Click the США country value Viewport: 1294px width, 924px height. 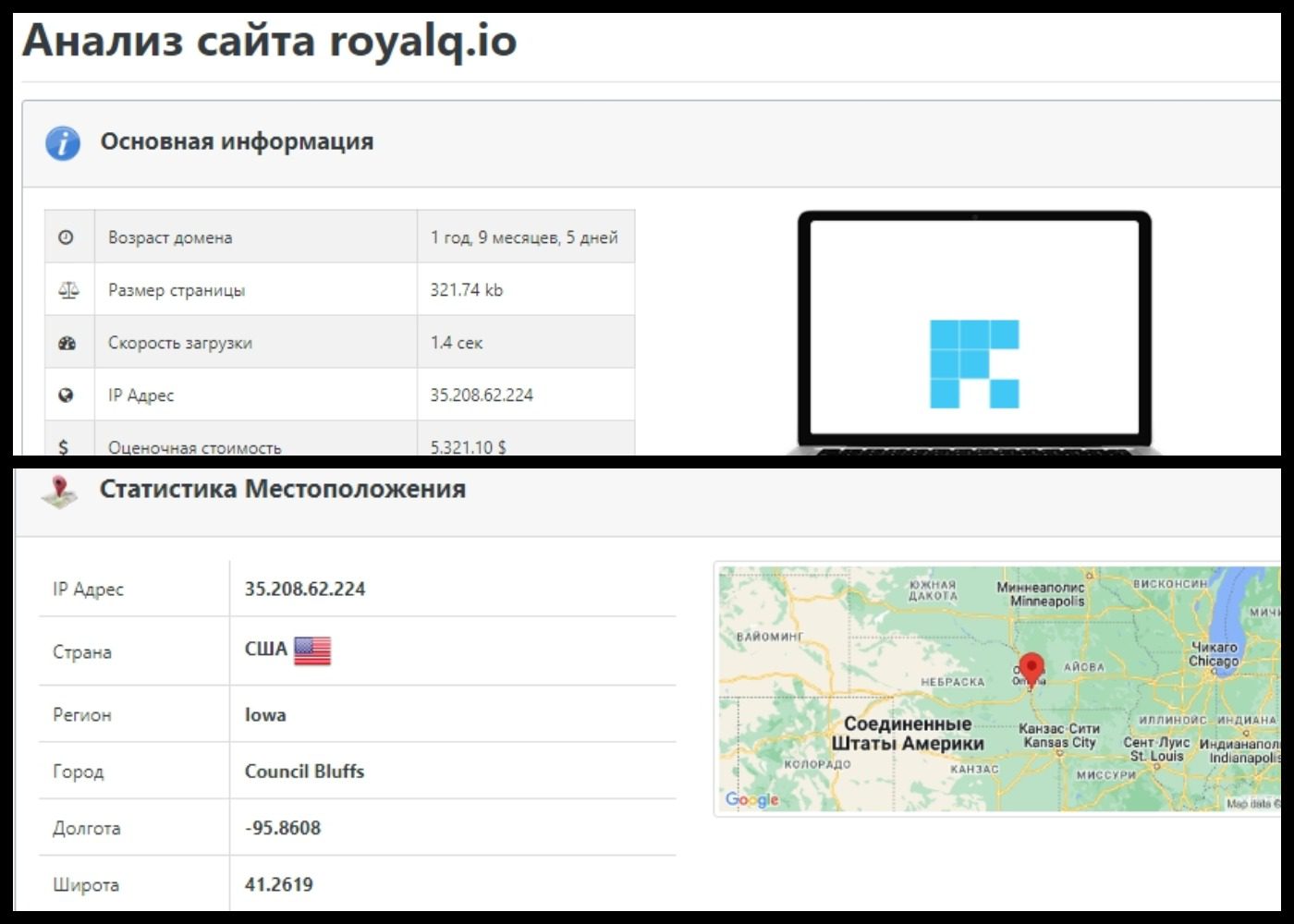[266, 650]
